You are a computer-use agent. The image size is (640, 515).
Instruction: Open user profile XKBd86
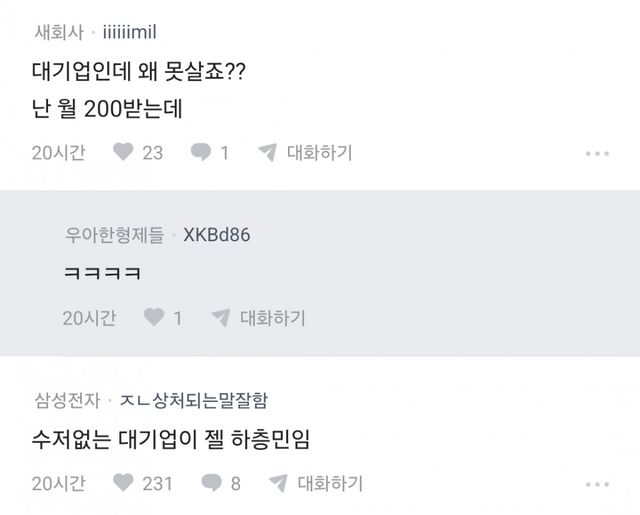coord(217,235)
